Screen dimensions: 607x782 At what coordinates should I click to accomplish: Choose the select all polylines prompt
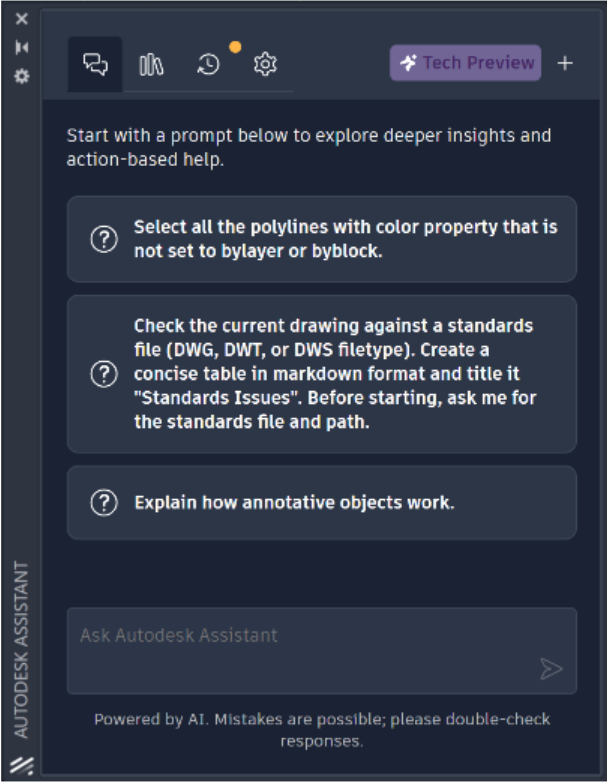point(345,240)
